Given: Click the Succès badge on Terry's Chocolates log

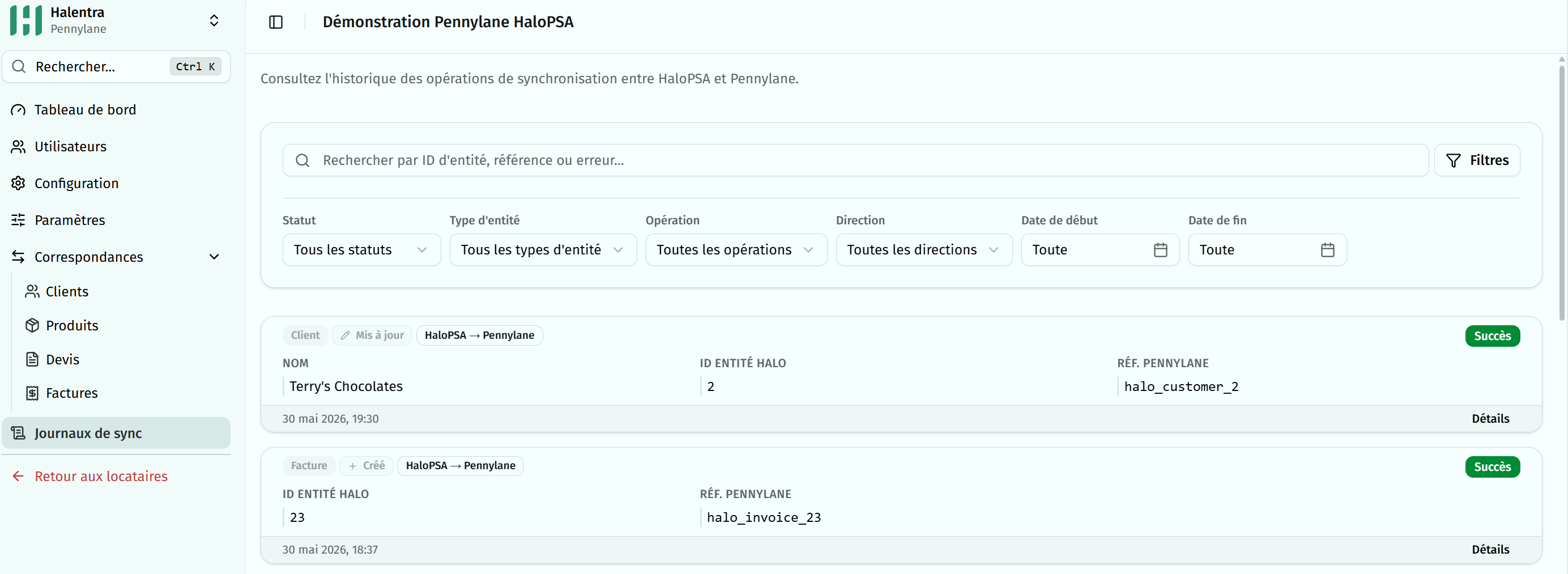Looking at the screenshot, I should pyautogui.click(x=1493, y=336).
